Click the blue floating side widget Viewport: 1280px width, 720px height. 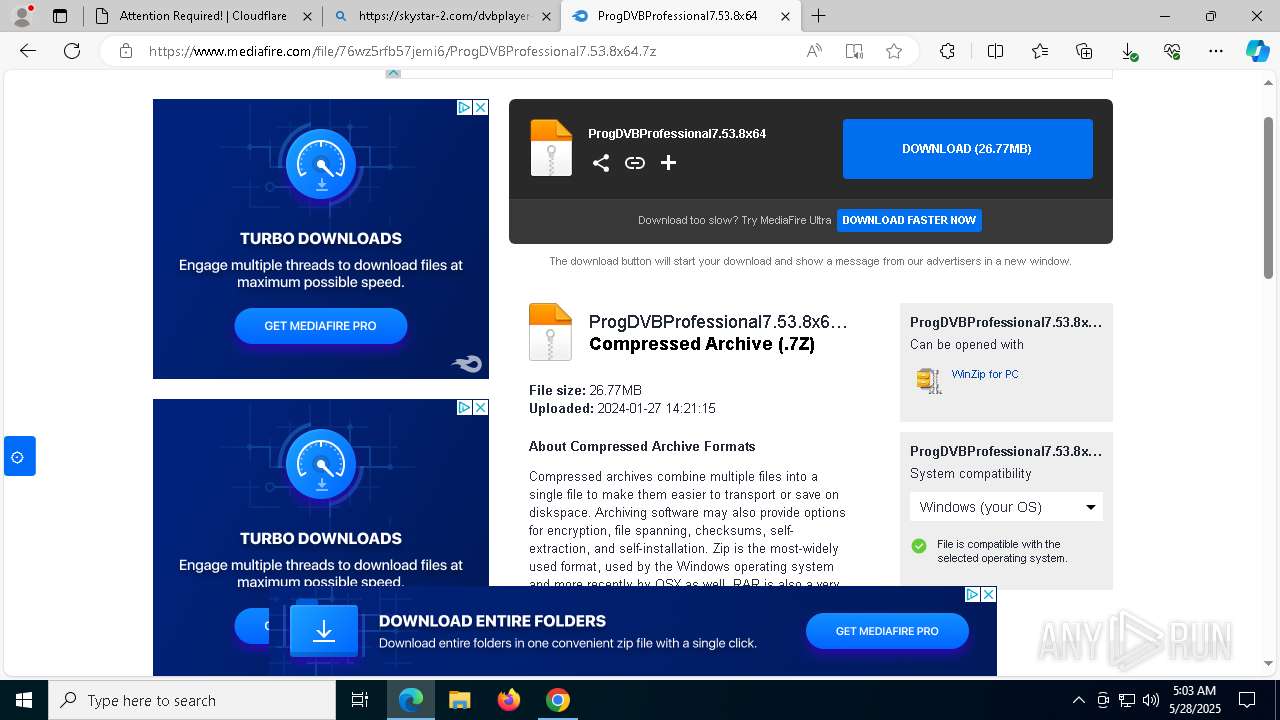(x=19, y=456)
